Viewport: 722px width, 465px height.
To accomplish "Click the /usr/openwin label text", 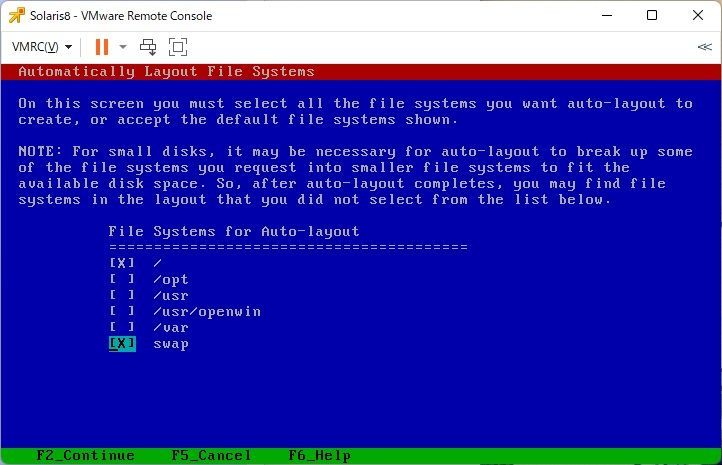I will [207, 312].
